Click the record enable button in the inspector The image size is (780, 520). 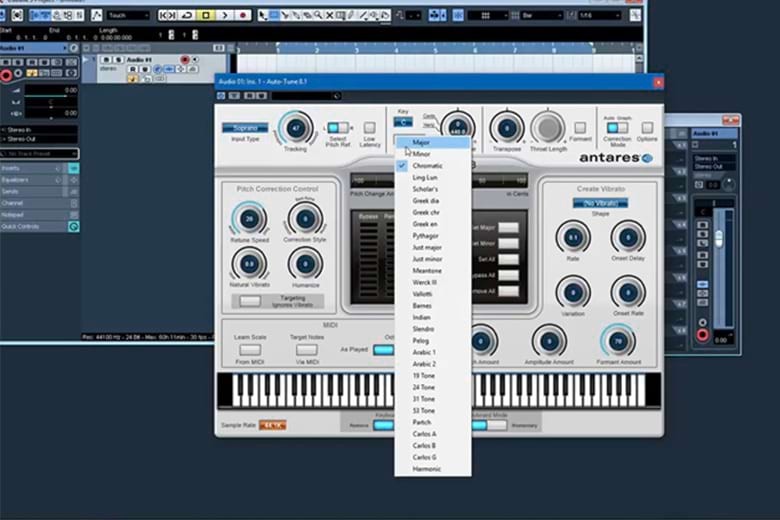pos(6,75)
